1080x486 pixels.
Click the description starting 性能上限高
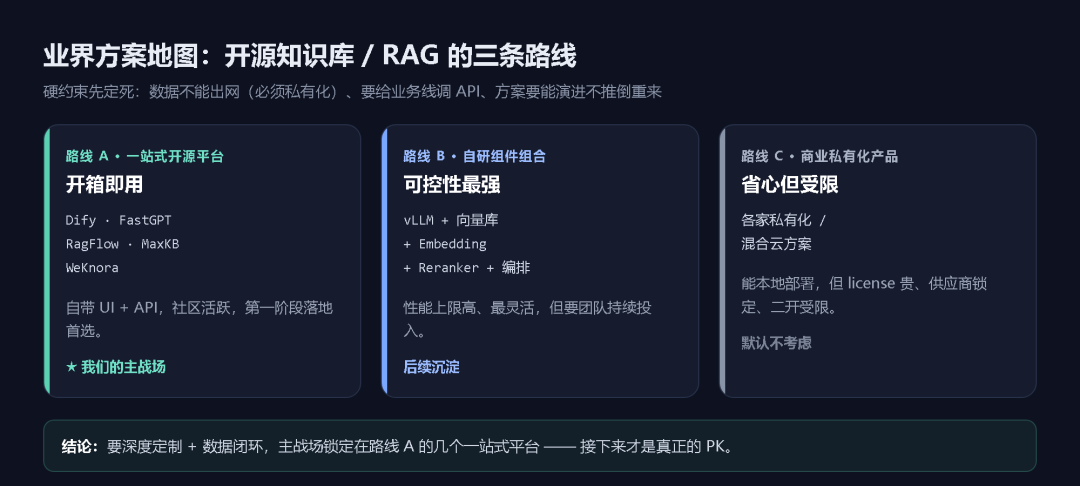click(x=528, y=319)
